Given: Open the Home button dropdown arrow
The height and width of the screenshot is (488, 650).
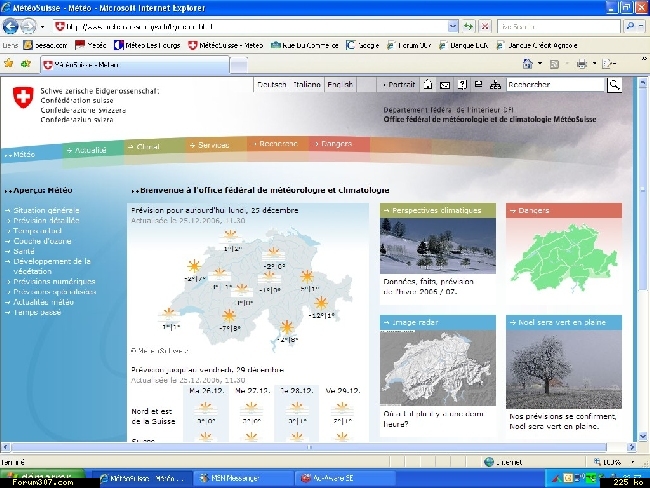Looking at the screenshot, I should point(540,64).
